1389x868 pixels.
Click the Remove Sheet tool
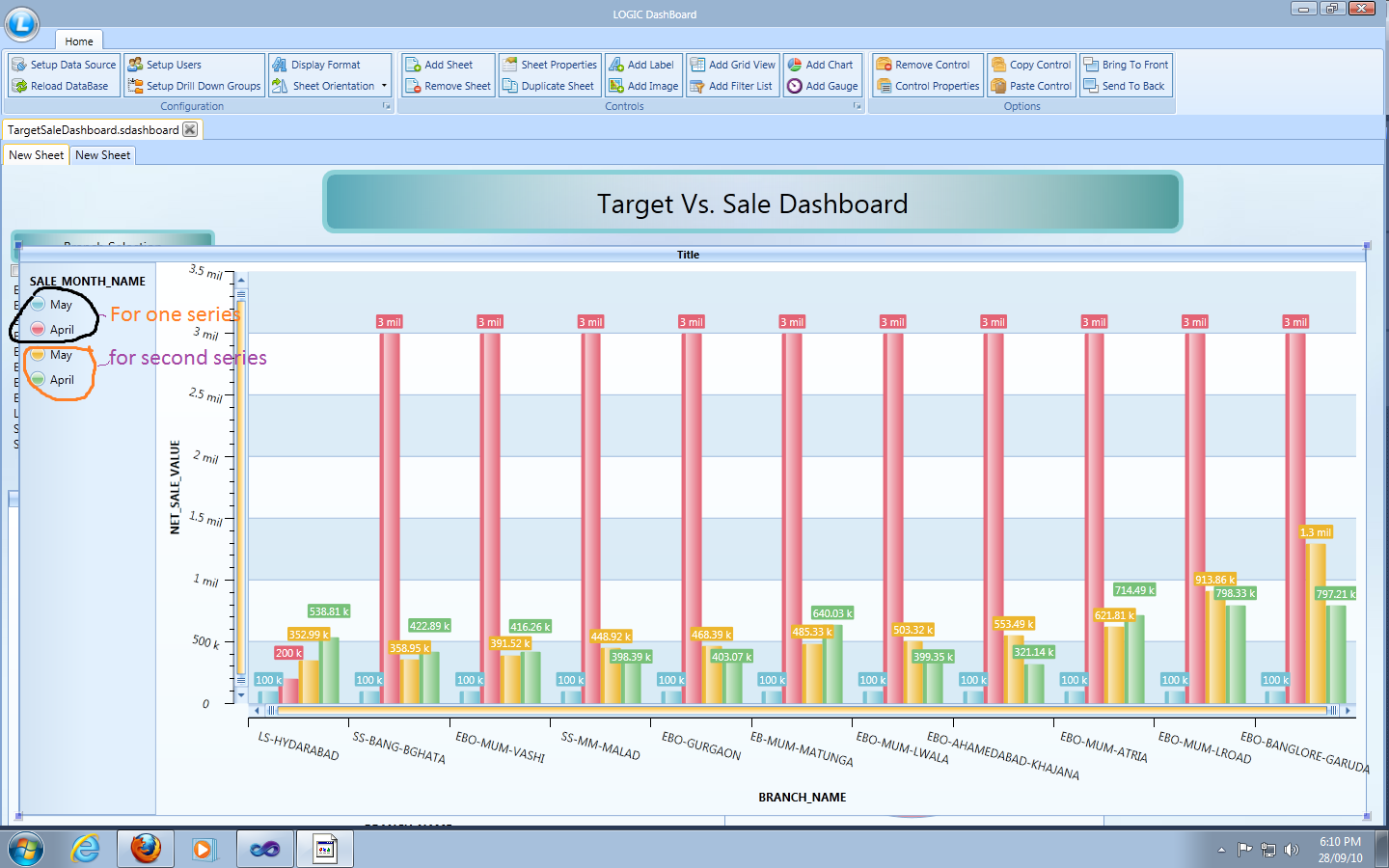point(448,86)
